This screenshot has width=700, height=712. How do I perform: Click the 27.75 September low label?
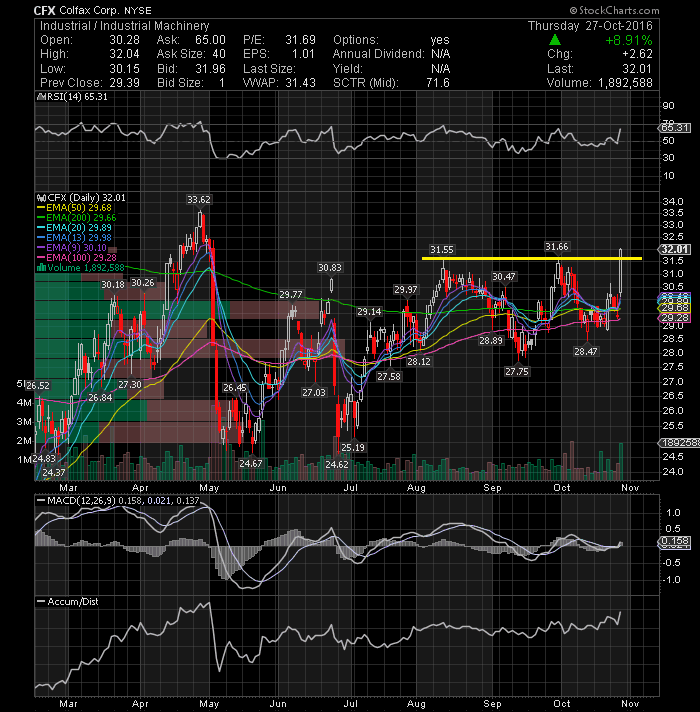tap(517, 371)
